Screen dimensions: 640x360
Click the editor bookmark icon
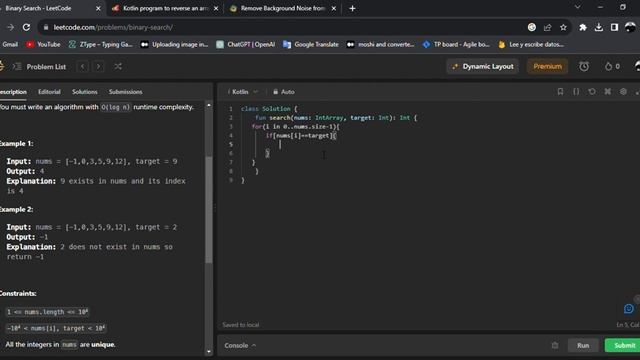[x=560, y=92]
